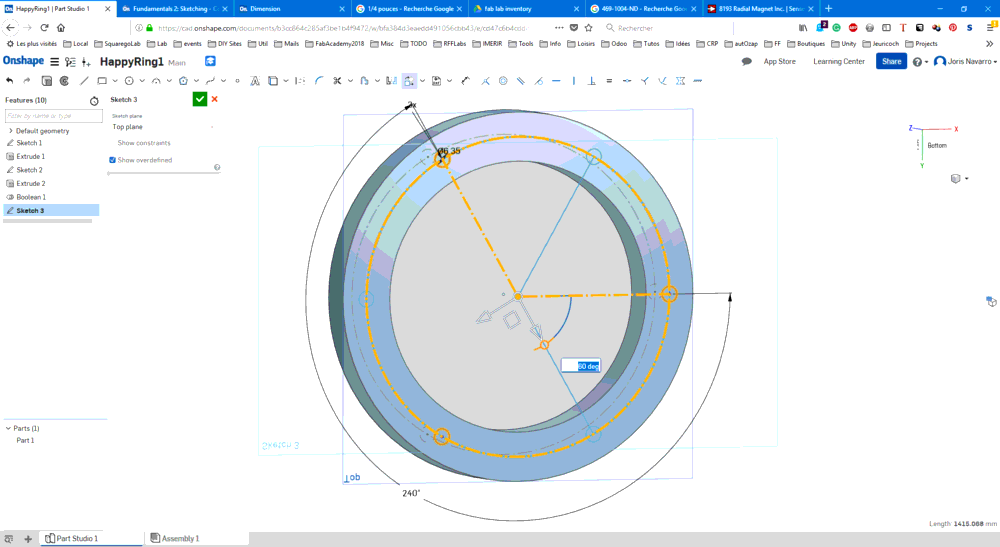Apply the Perpendicular constraint
This screenshot has width=1000, height=547.
[x=592, y=81]
